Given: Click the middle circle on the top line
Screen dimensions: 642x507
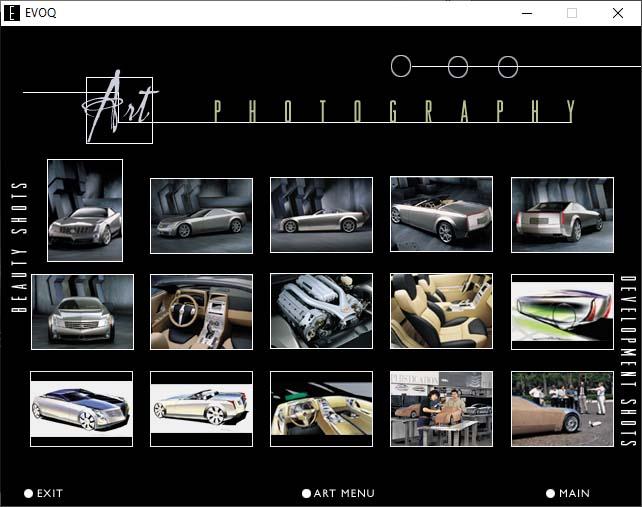Looking at the screenshot, I should click(x=458, y=67).
